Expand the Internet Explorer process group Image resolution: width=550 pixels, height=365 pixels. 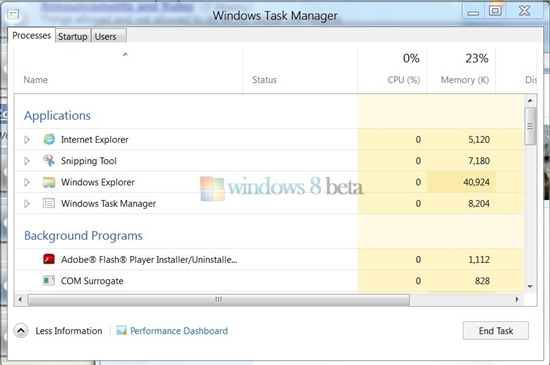click(27, 140)
